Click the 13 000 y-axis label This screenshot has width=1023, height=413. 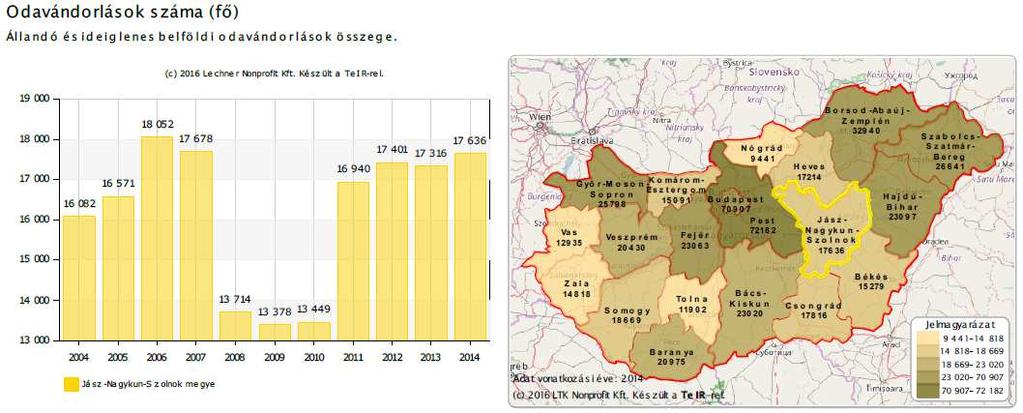point(34,340)
